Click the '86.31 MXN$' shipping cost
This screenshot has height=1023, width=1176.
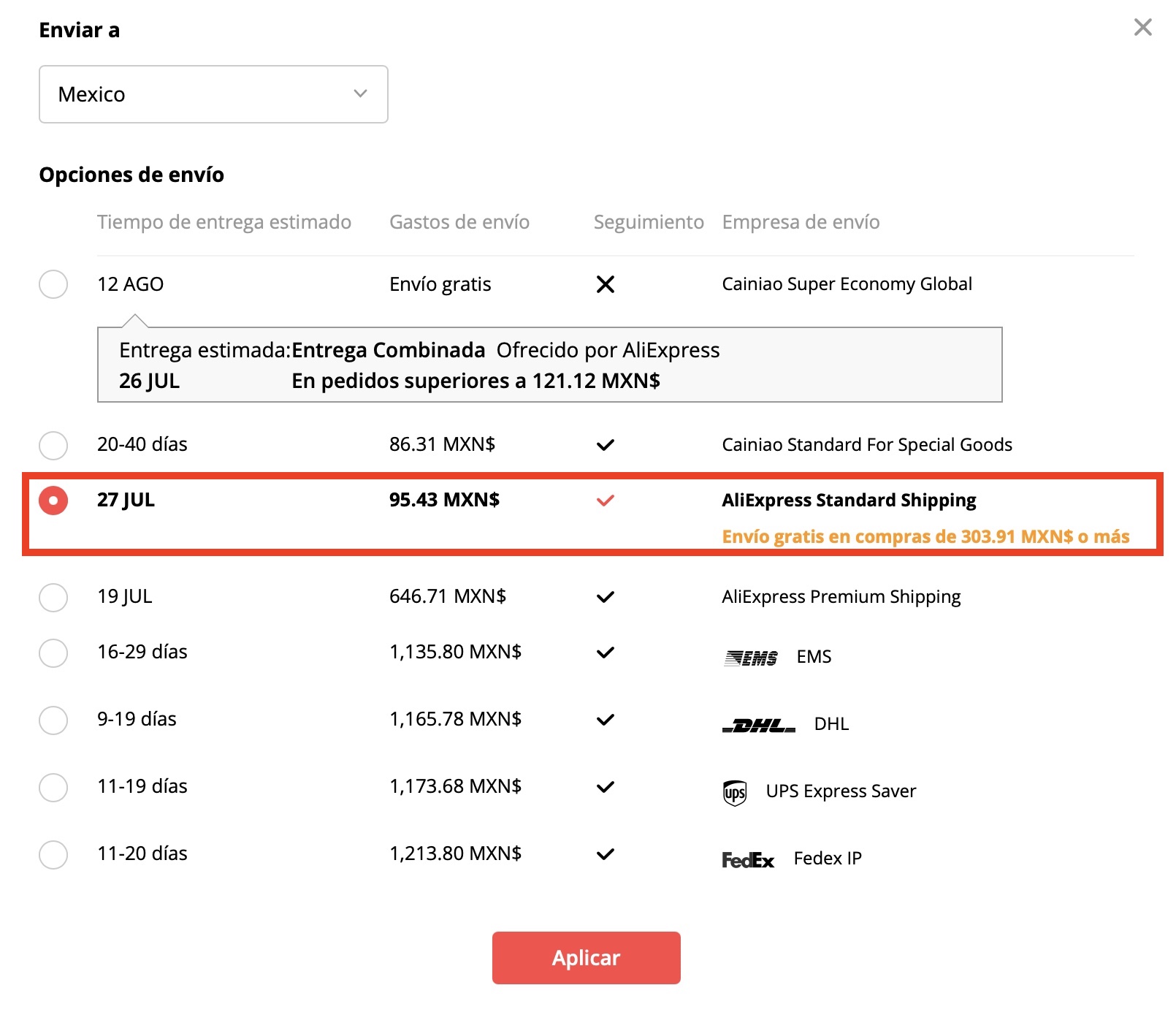pos(443,444)
